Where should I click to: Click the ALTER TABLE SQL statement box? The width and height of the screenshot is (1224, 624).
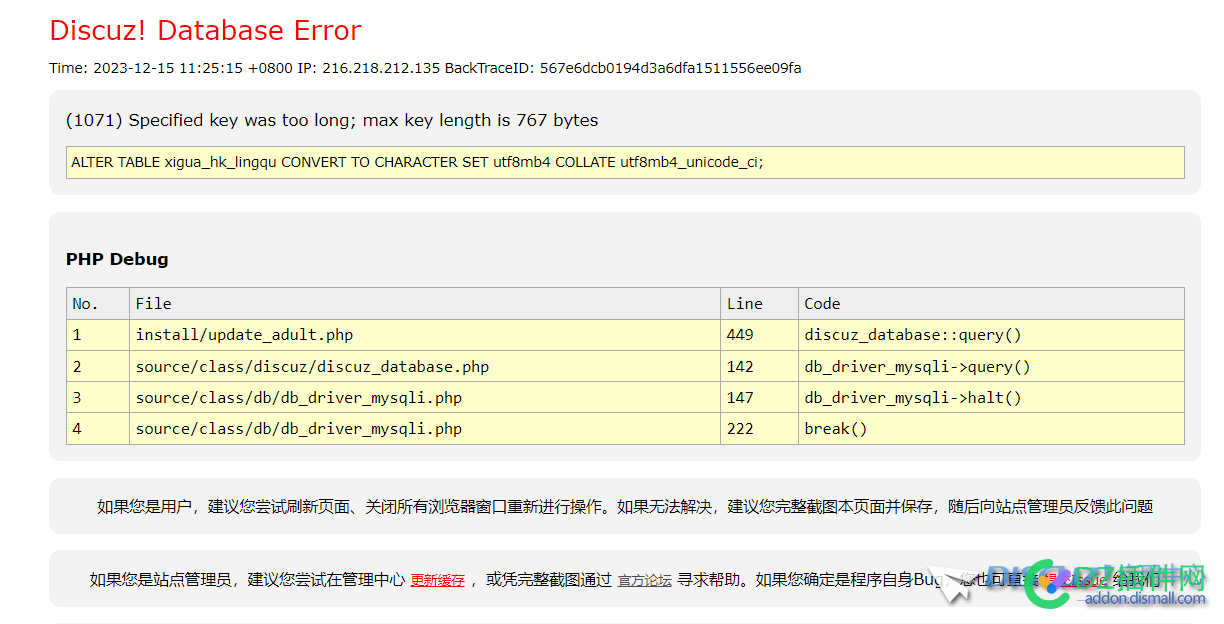coord(625,162)
